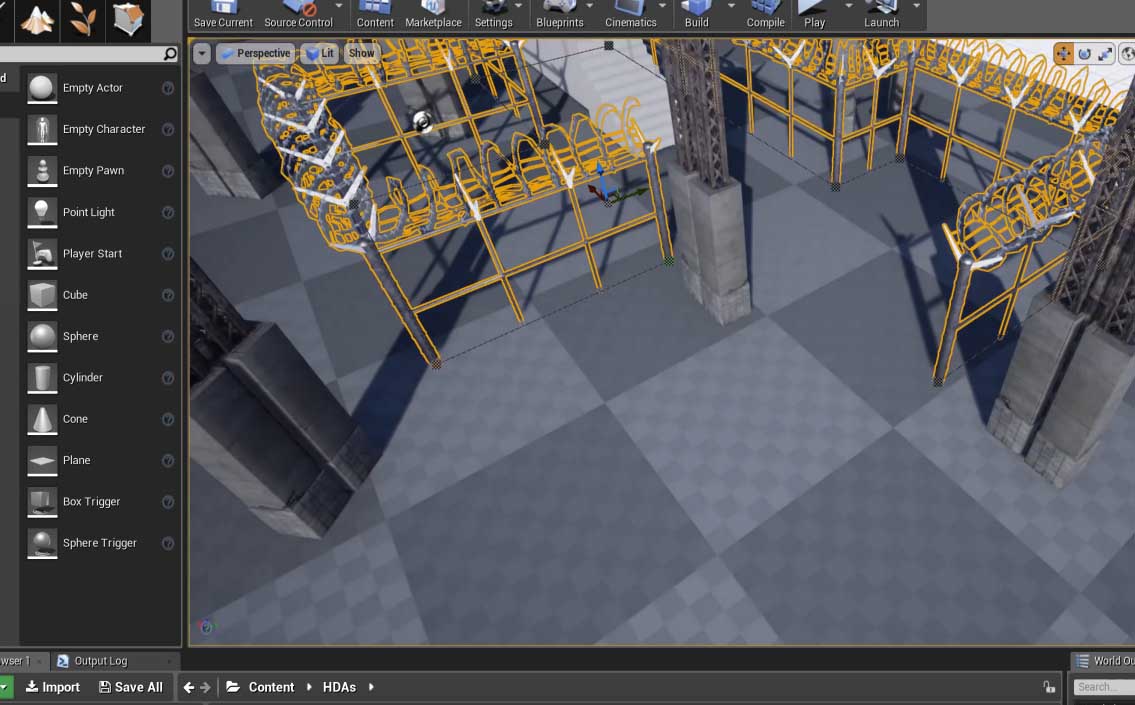Screen dimensions: 1135x705
Task: Expand viewport options arrow menu
Action: [x=202, y=54]
